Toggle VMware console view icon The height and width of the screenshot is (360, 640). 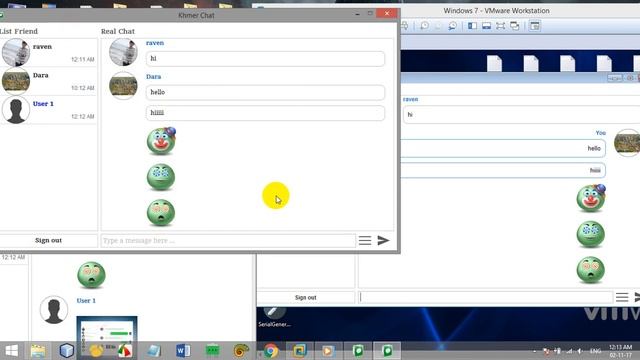tap(535, 26)
